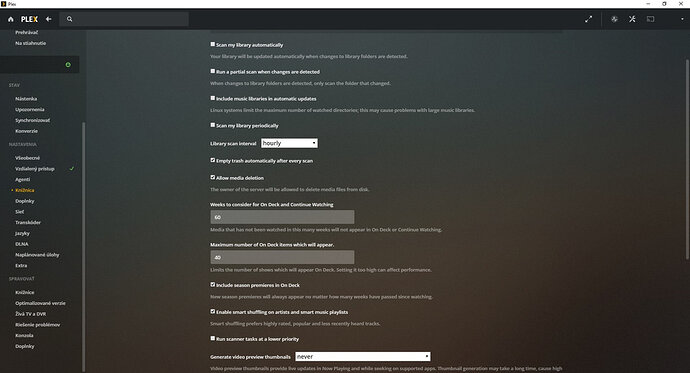
Task: Go to Plex home icon
Action: tap(11, 19)
